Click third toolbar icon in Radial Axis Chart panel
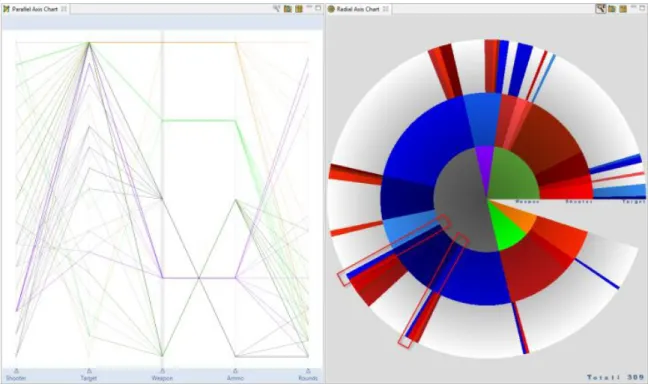Image resolution: width=648 pixels, height=384 pixels. click(x=623, y=8)
